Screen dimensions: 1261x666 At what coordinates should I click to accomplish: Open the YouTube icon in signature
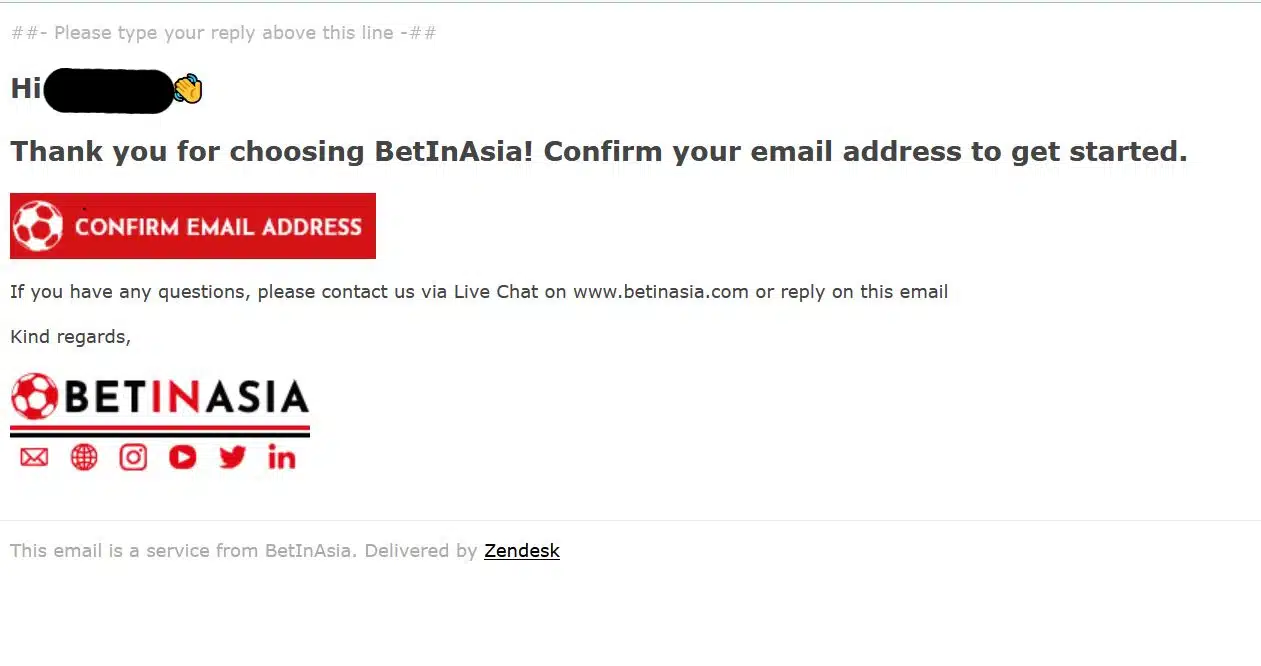(x=183, y=457)
